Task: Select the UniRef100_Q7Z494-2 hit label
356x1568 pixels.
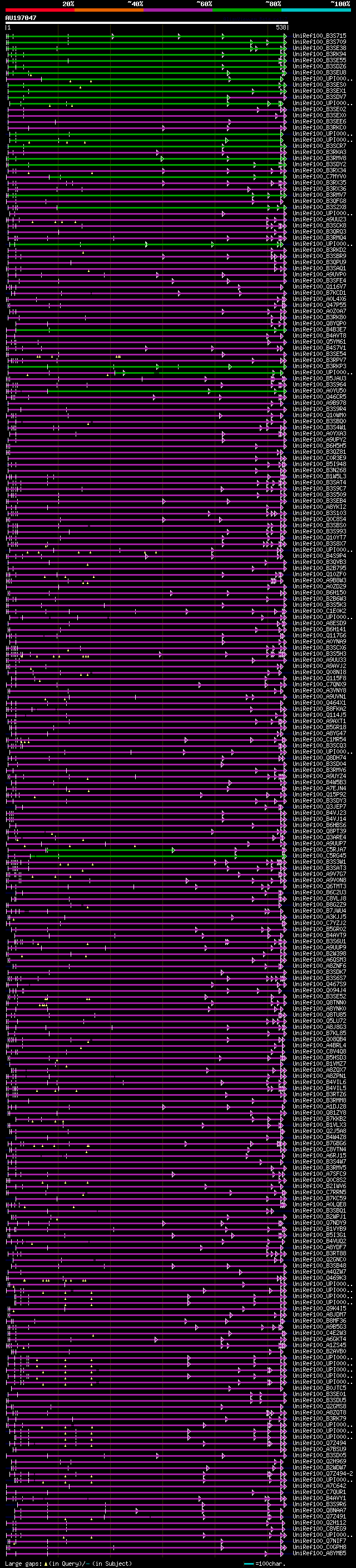Action: (323, 1473)
